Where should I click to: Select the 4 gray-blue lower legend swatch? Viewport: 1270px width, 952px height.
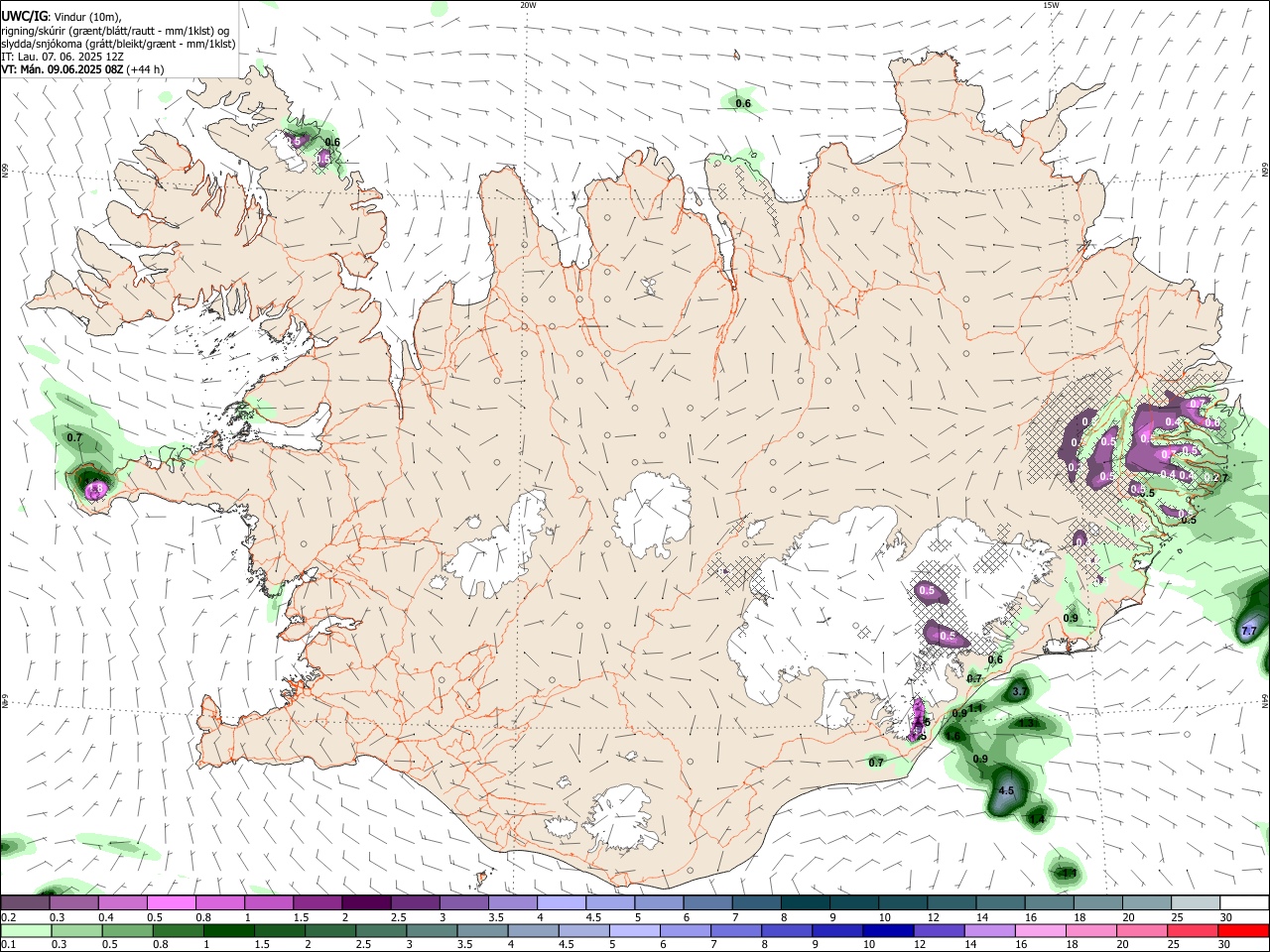pyautogui.click(x=533, y=930)
